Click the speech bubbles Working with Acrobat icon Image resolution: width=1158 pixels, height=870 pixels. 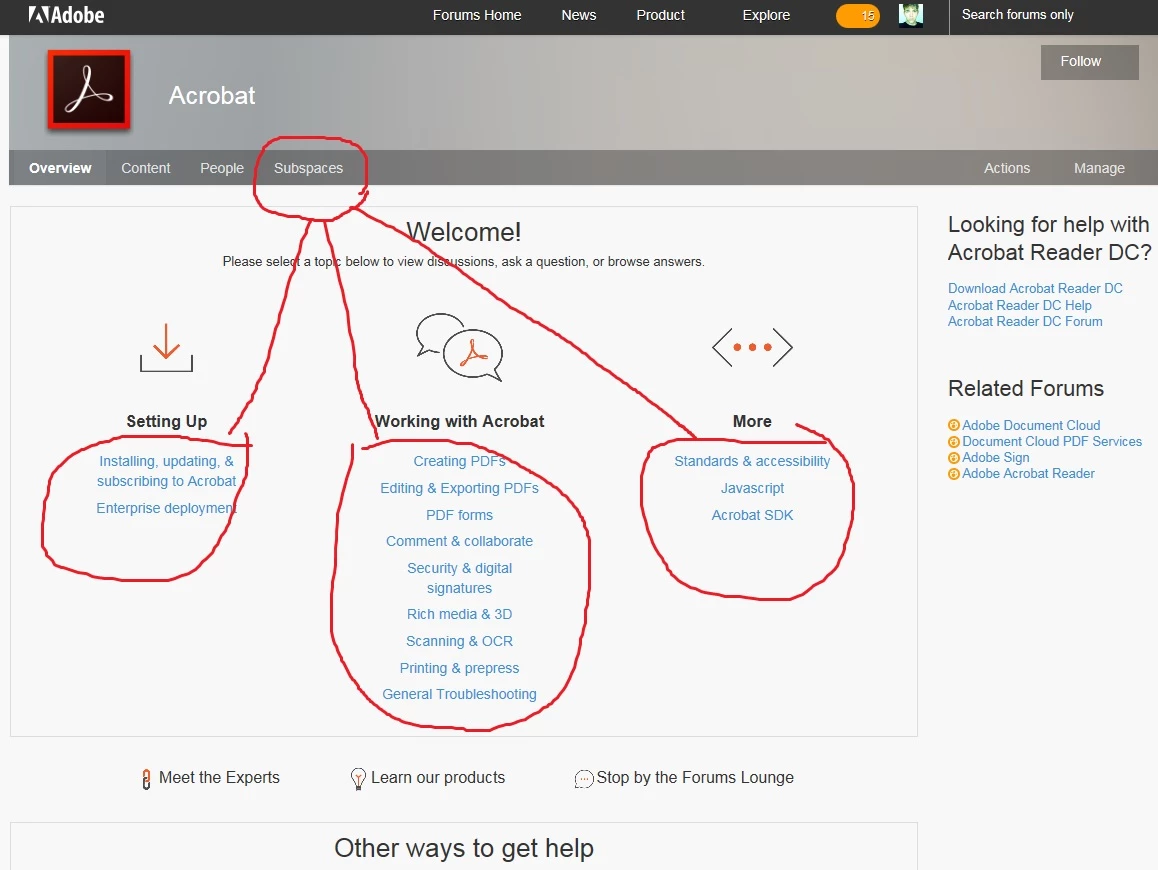pyautogui.click(x=459, y=346)
